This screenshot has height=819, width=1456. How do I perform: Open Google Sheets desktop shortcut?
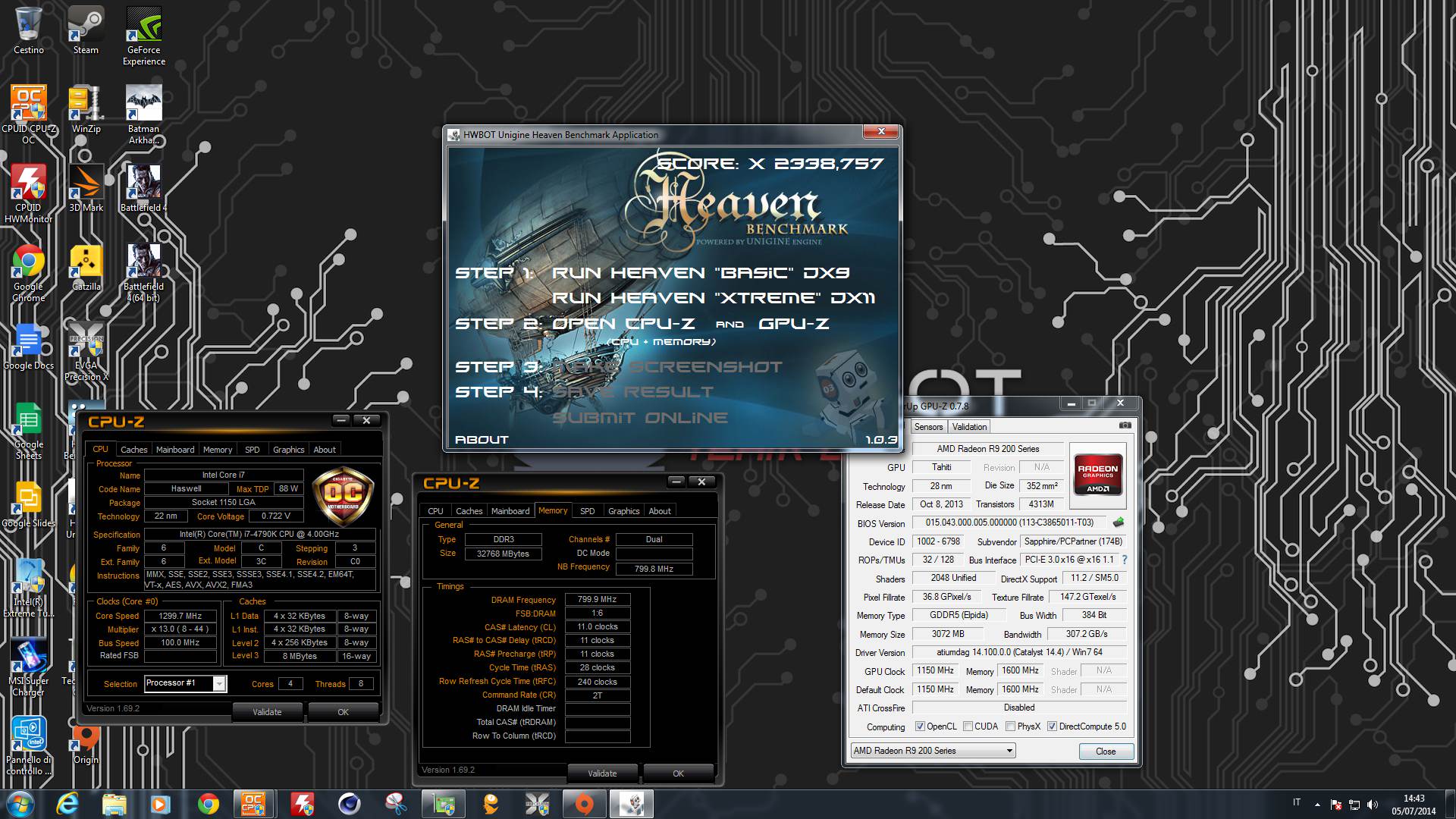pos(29,431)
